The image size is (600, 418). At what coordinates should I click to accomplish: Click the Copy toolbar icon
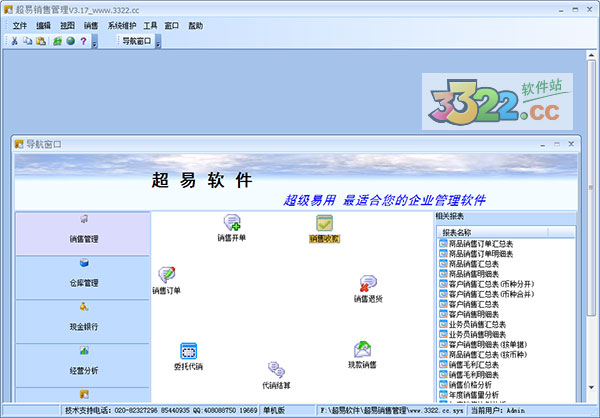28,41
